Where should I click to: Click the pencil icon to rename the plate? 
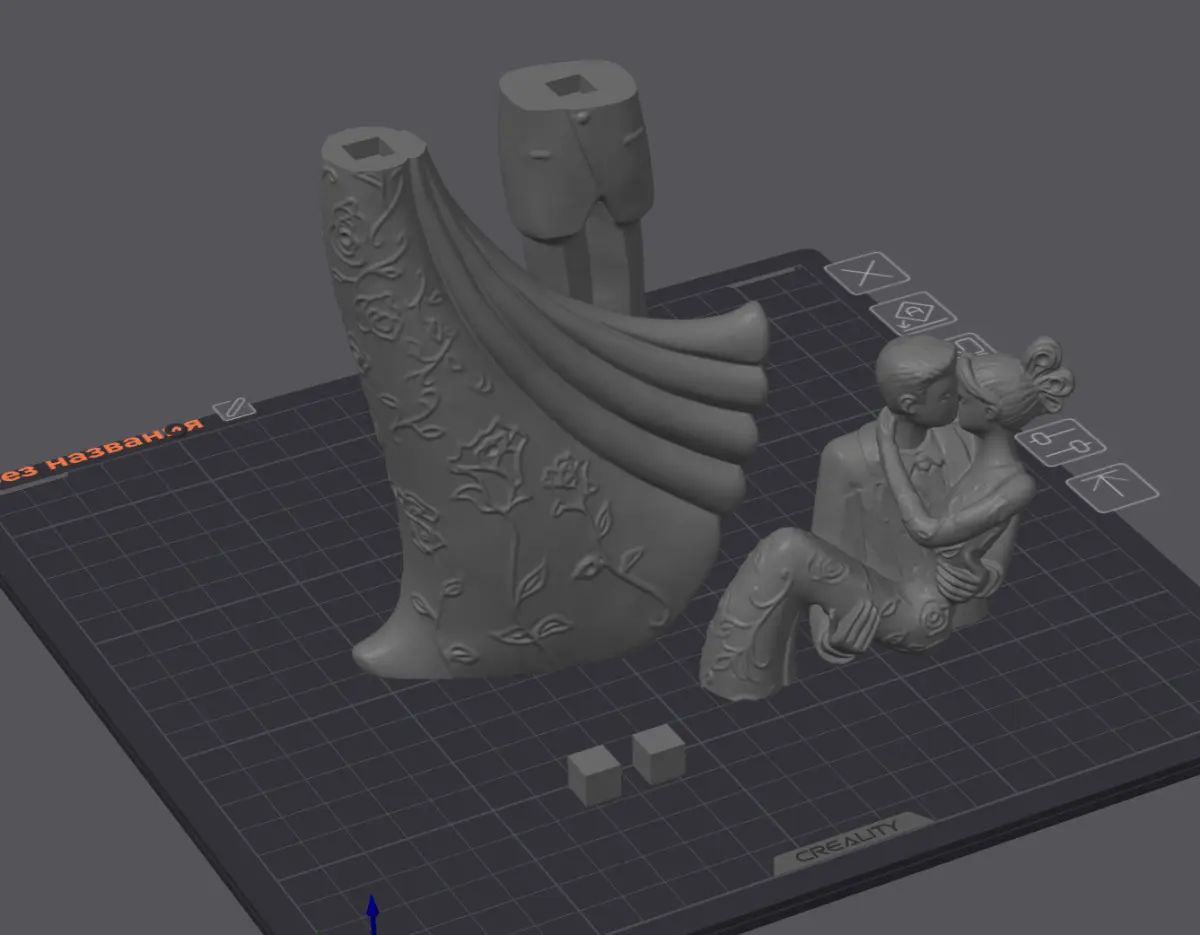tap(234, 408)
